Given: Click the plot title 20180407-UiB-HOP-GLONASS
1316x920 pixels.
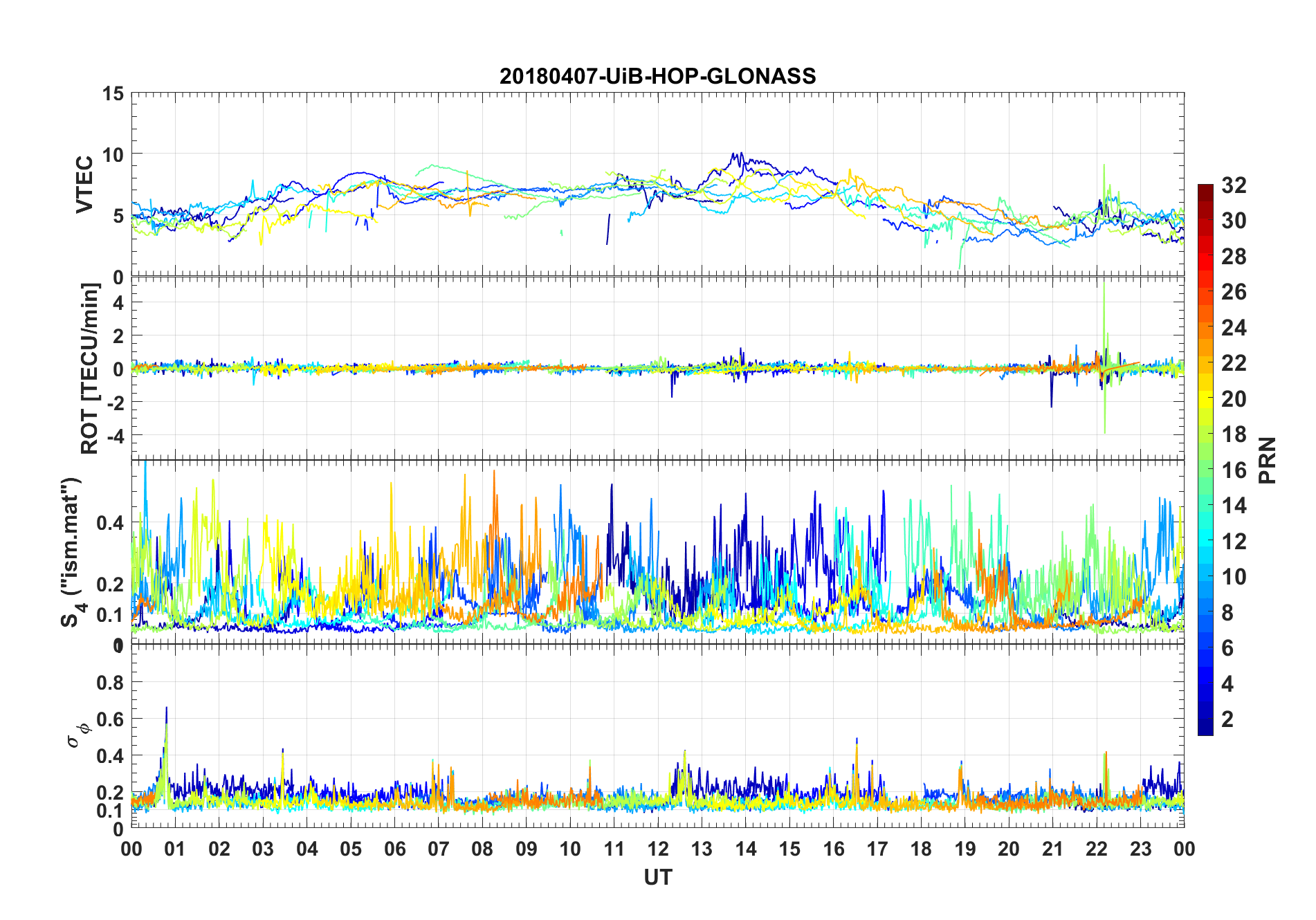Looking at the screenshot, I should tap(657, 76).
